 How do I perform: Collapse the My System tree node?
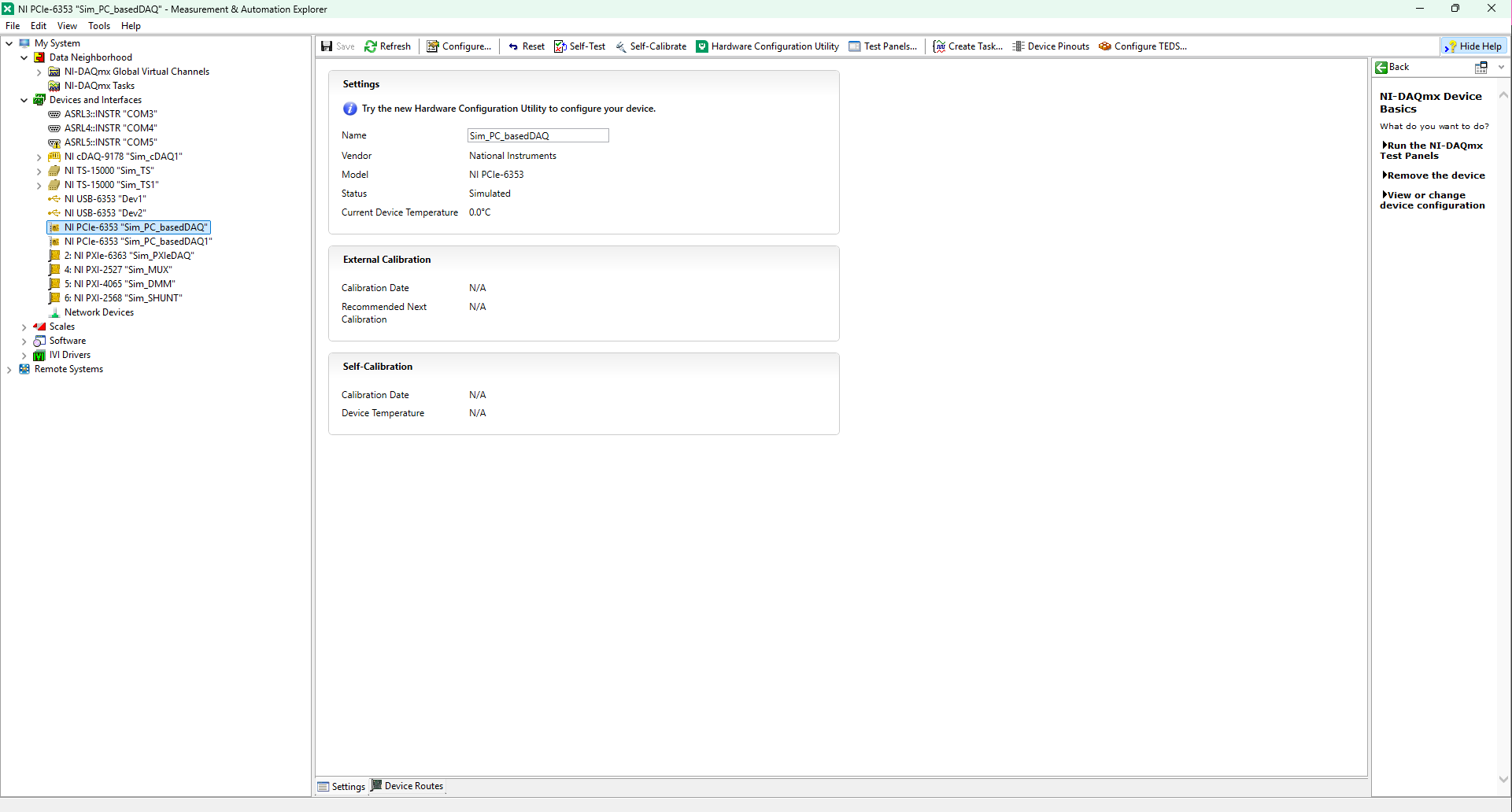(x=9, y=43)
